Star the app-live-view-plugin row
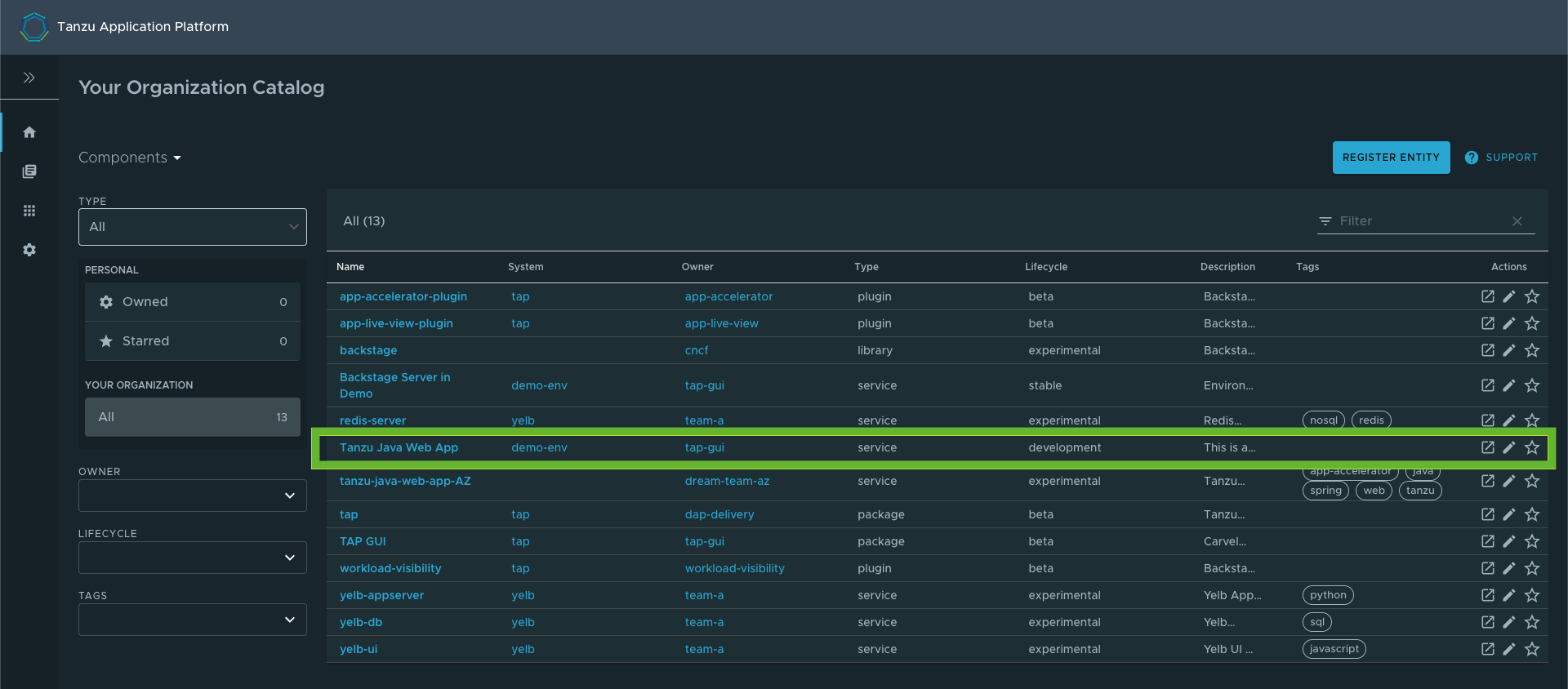The width and height of the screenshot is (1568, 689). [x=1532, y=323]
